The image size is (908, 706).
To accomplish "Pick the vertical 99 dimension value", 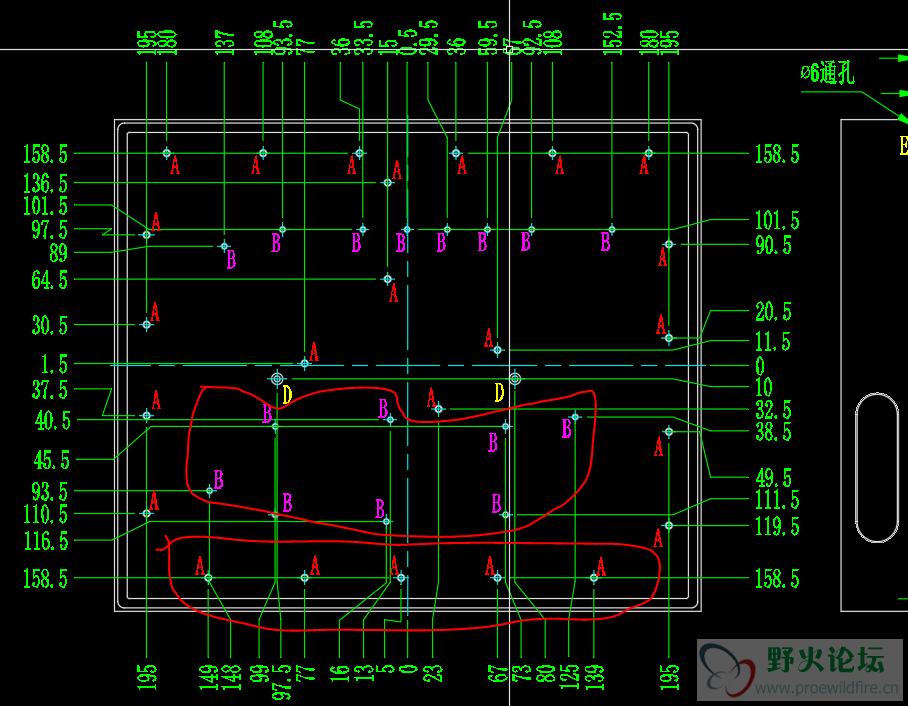I will pos(259,673).
